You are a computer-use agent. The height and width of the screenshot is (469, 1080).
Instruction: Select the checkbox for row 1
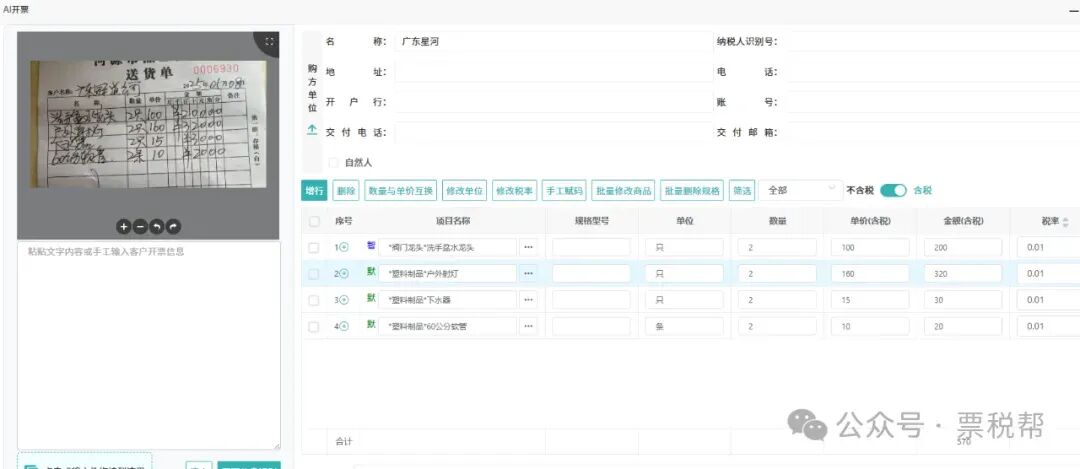[314, 247]
